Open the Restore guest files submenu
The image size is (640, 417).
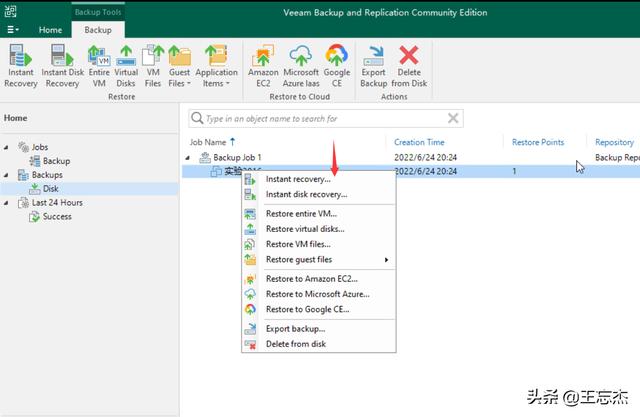point(319,260)
